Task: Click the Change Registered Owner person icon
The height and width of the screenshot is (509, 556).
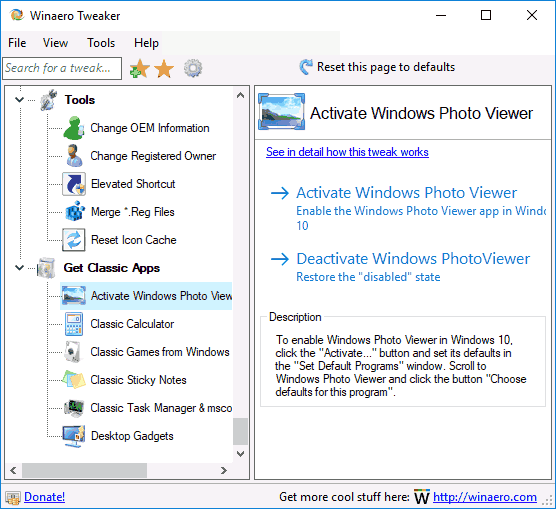Action: click(x=74, y=156)
